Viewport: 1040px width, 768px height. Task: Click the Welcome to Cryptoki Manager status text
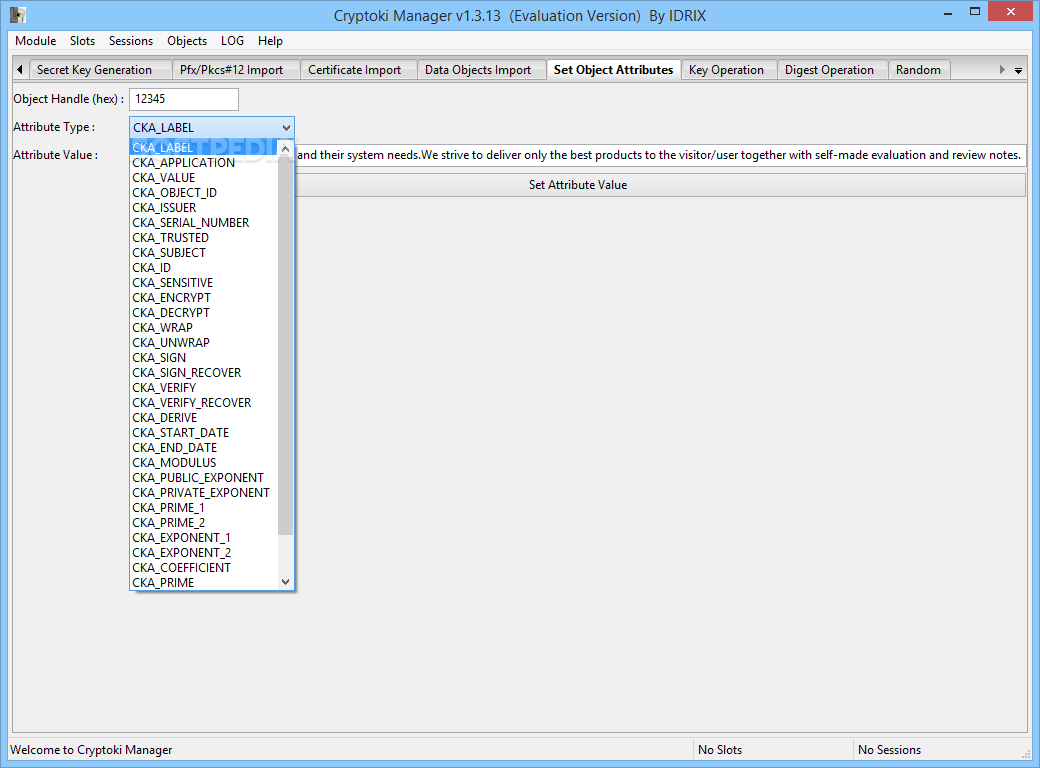click(x=91, y=749)
